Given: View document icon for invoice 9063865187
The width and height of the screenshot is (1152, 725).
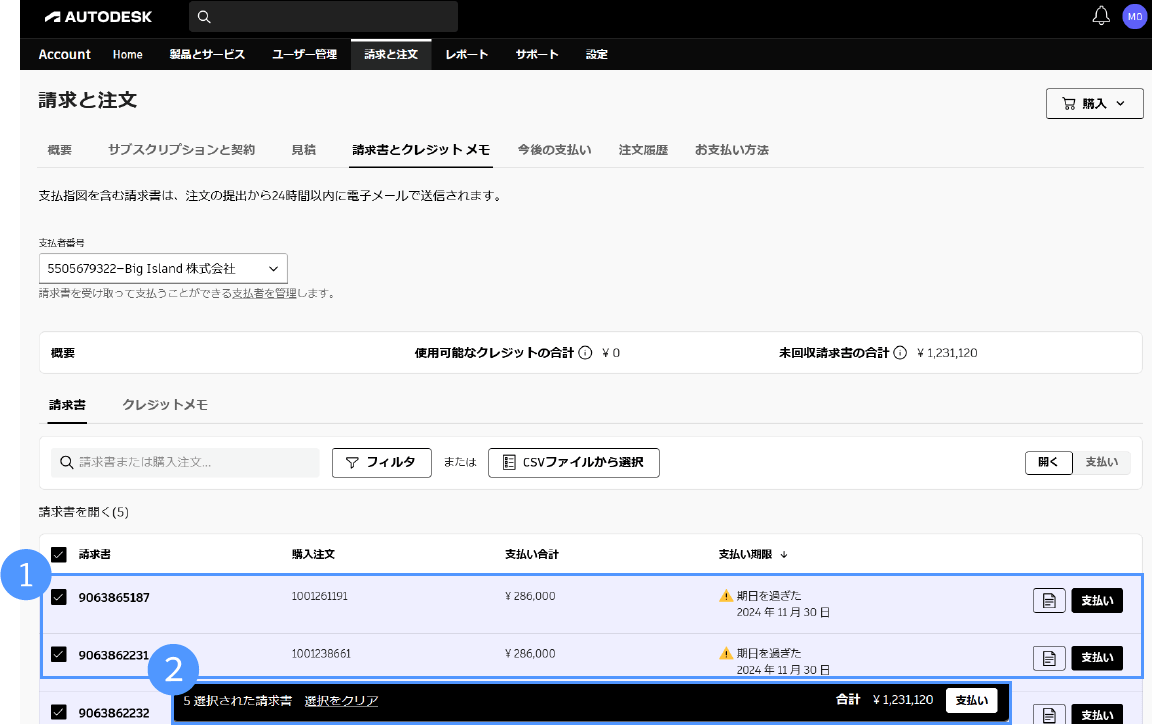Looking at the screenshot, I should point(1049,601).
